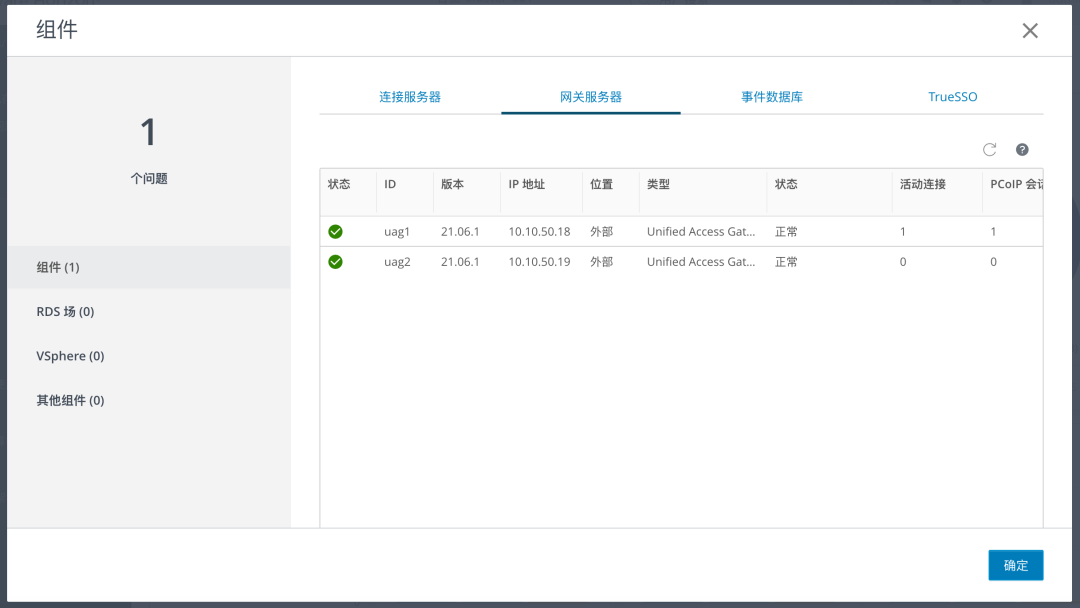Click 外部 location in uag1 row
Image resolution: width=1080 pixels, height=608 pixels.
click(601, 231)
